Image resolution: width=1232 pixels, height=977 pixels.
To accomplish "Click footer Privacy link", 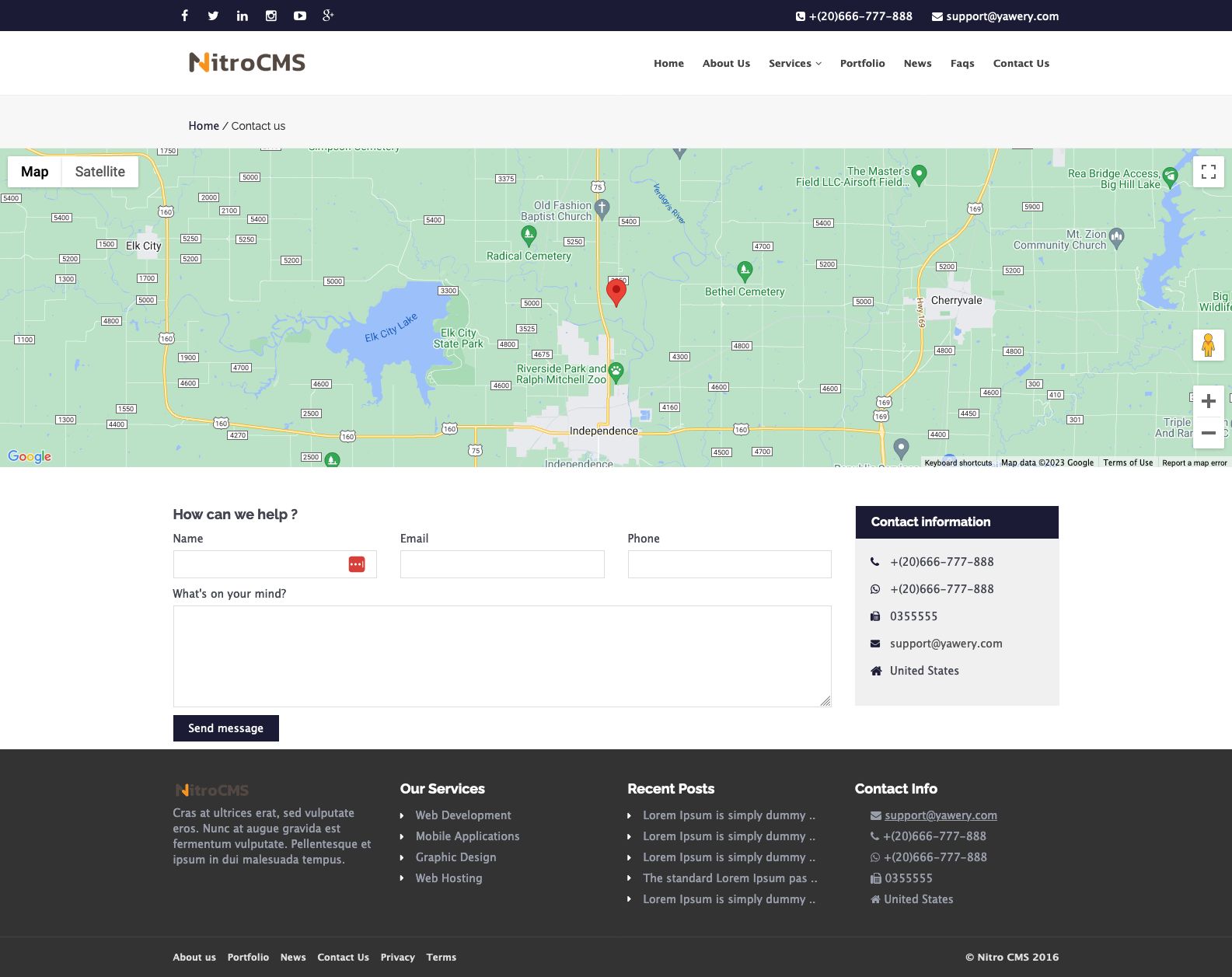I will (x=398, y=958).
